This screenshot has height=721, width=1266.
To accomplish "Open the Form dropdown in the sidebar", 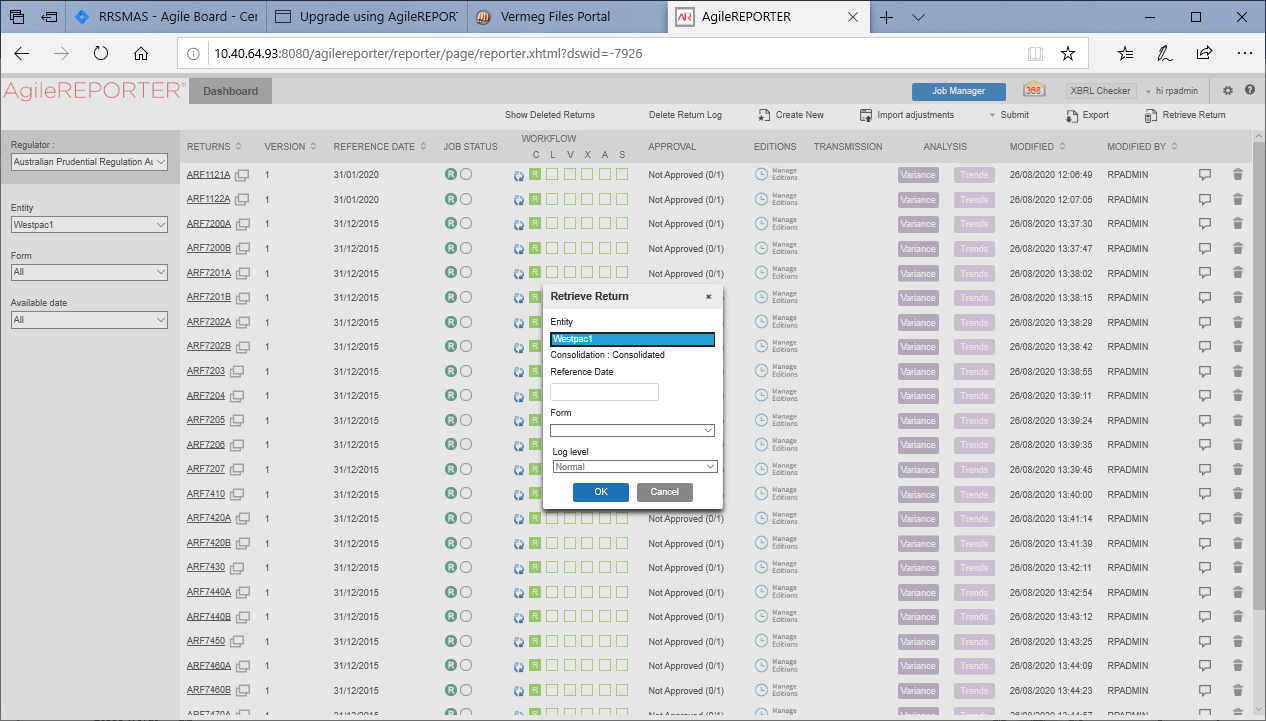I will [89, 271].
